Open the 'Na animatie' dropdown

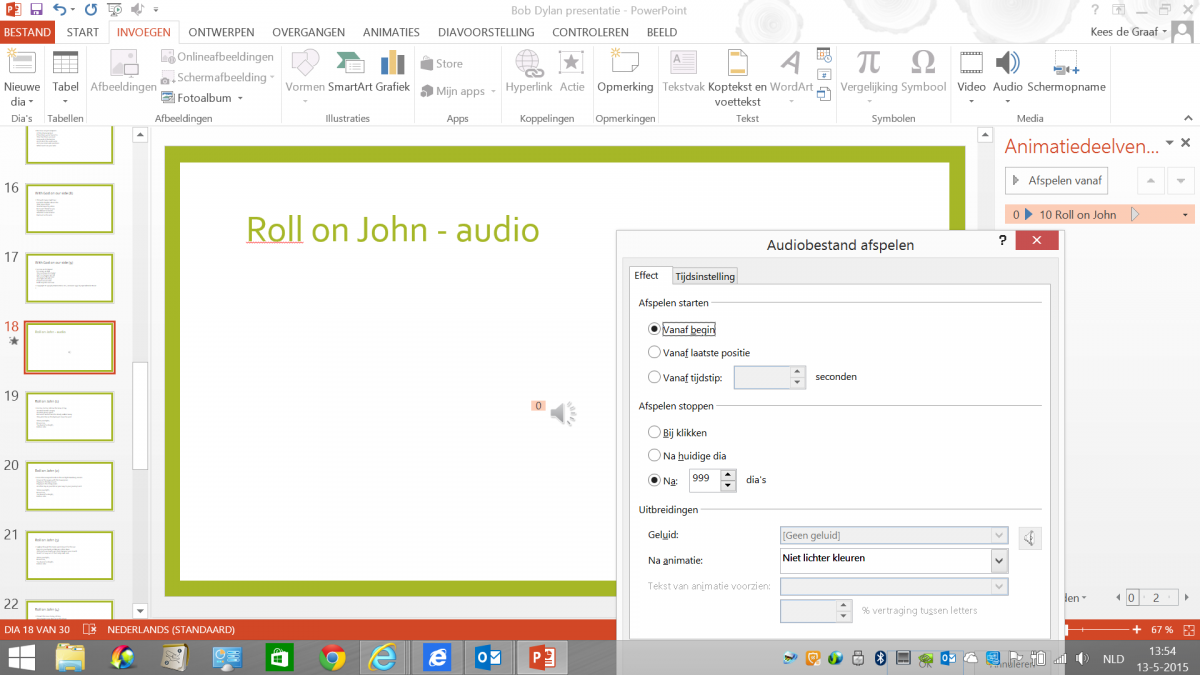coord(997,561)
